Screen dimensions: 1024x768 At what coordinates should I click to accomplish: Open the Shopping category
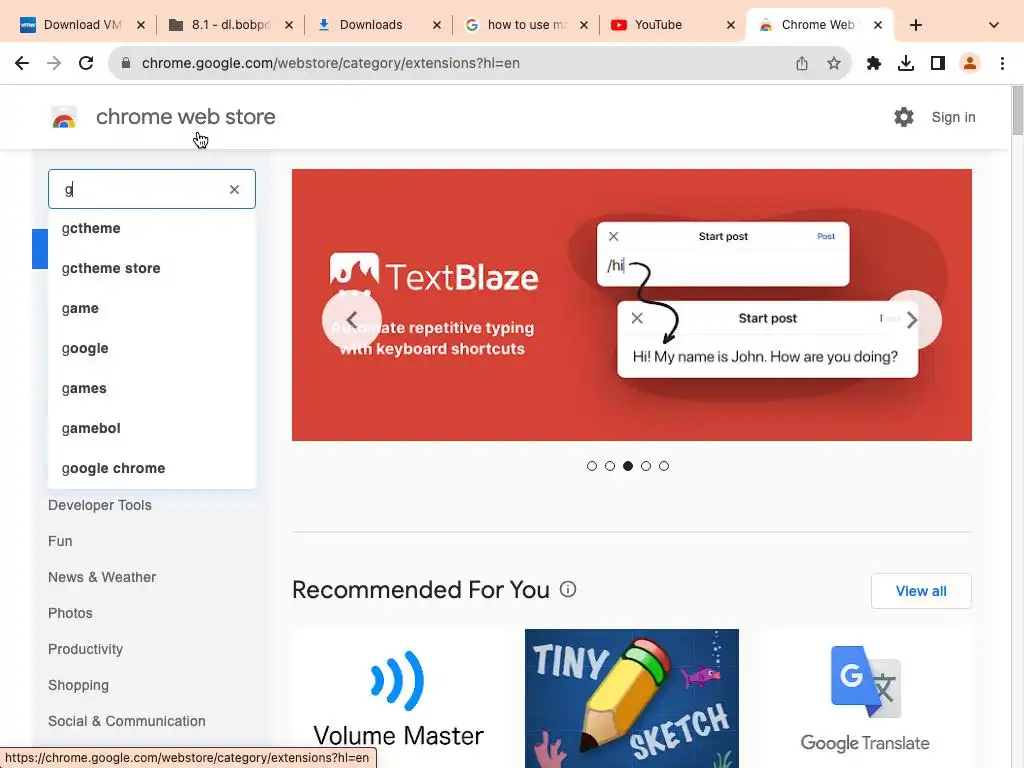[x=78, y=685]
